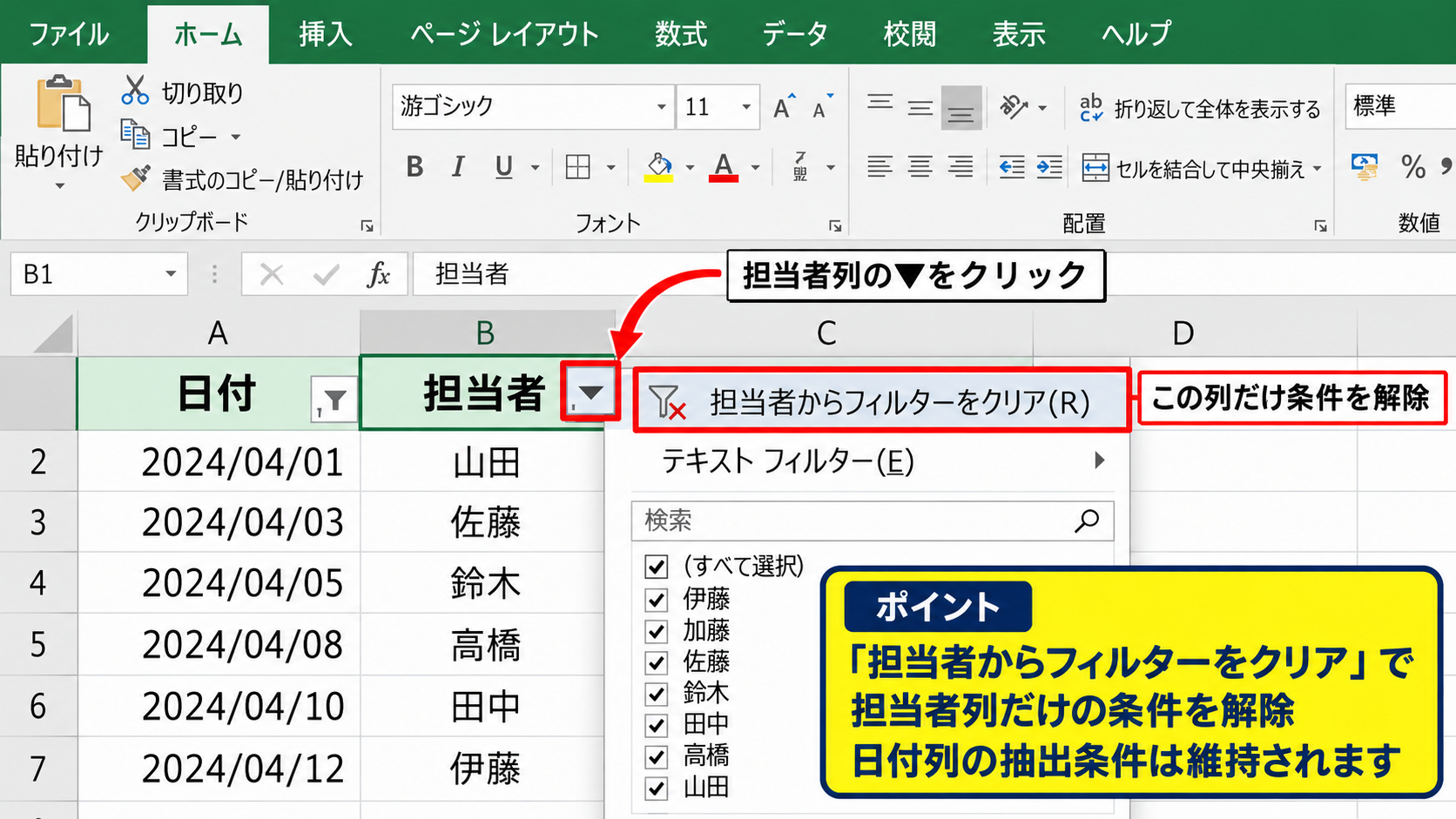The width and height of the screenshot is (1456, 819).
Task: Click the Align Left icon
Action: pyautogui.click(x=880, y=166)
